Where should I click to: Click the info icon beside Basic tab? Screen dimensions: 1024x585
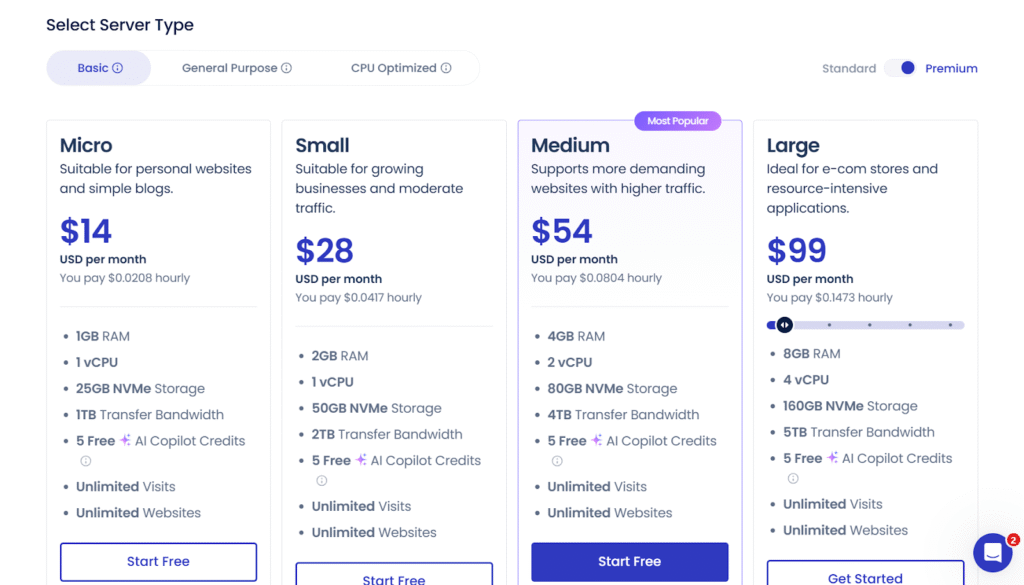point(118,68)
